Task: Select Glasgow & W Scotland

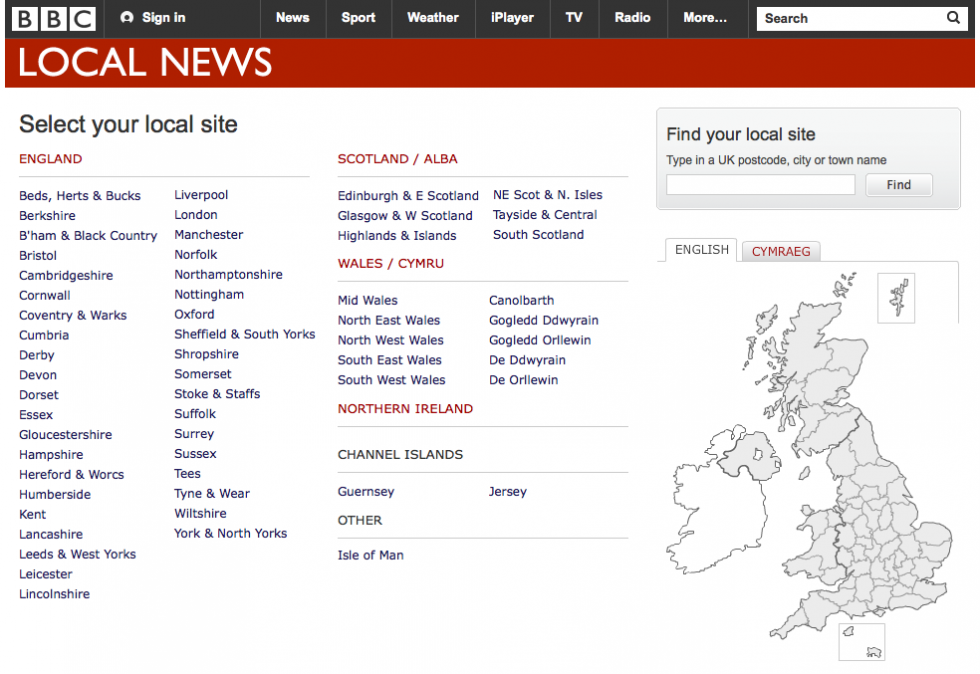Action: [x=405, y=216]
